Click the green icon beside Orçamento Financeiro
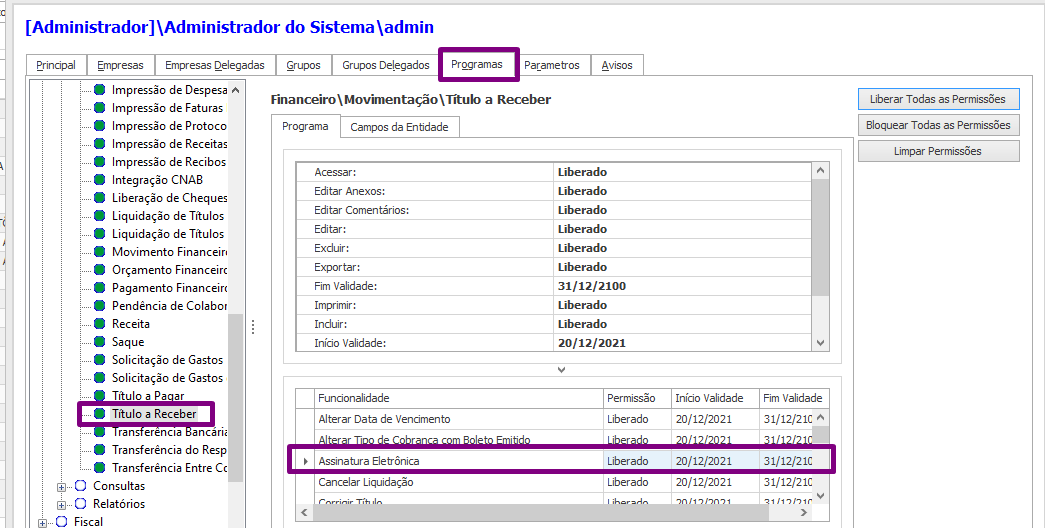The height and width of the screenshot is (528, 1045). click(100, 270)
